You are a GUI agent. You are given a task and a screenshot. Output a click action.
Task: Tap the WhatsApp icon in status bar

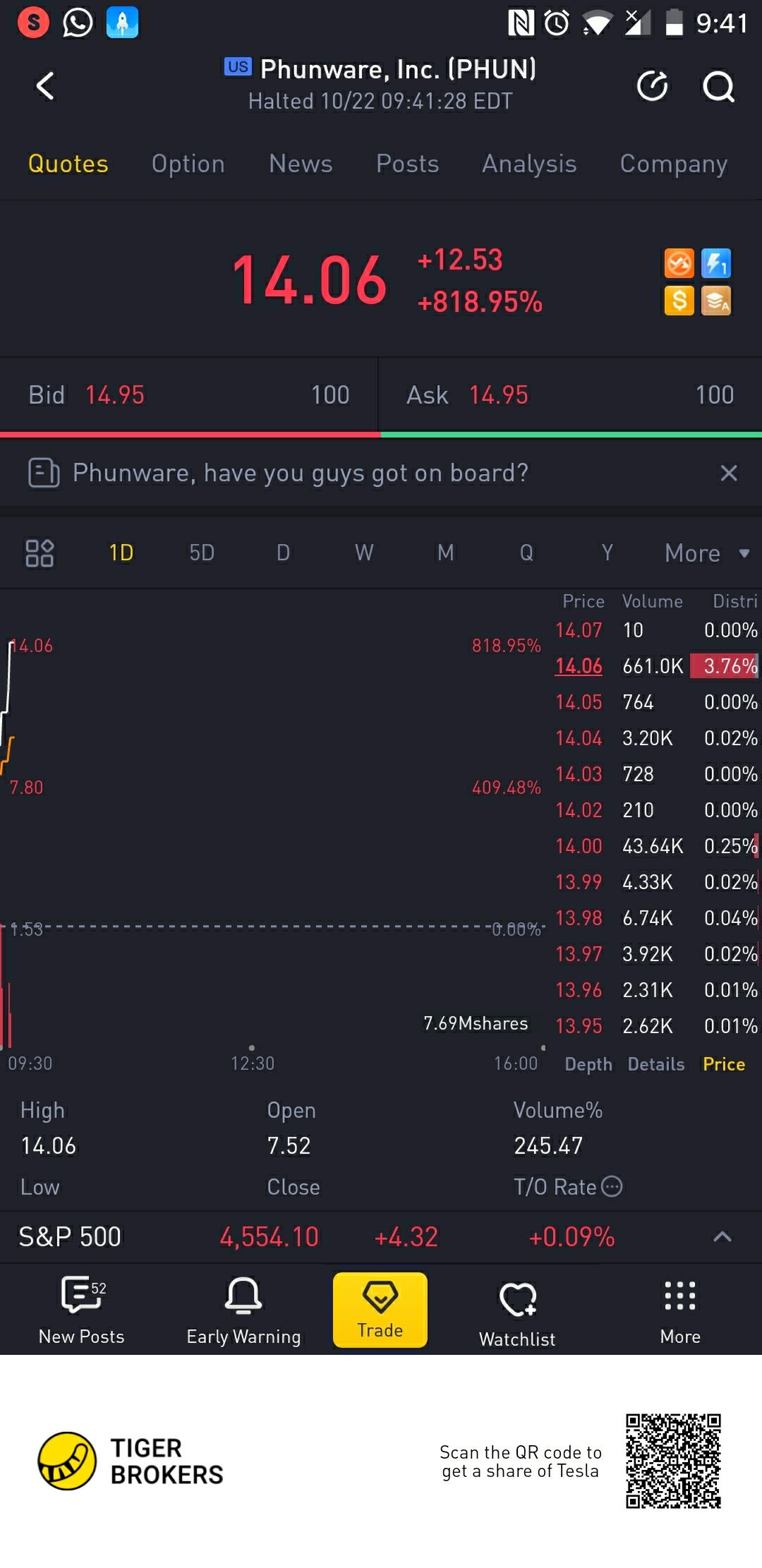(x=78, y=23)
